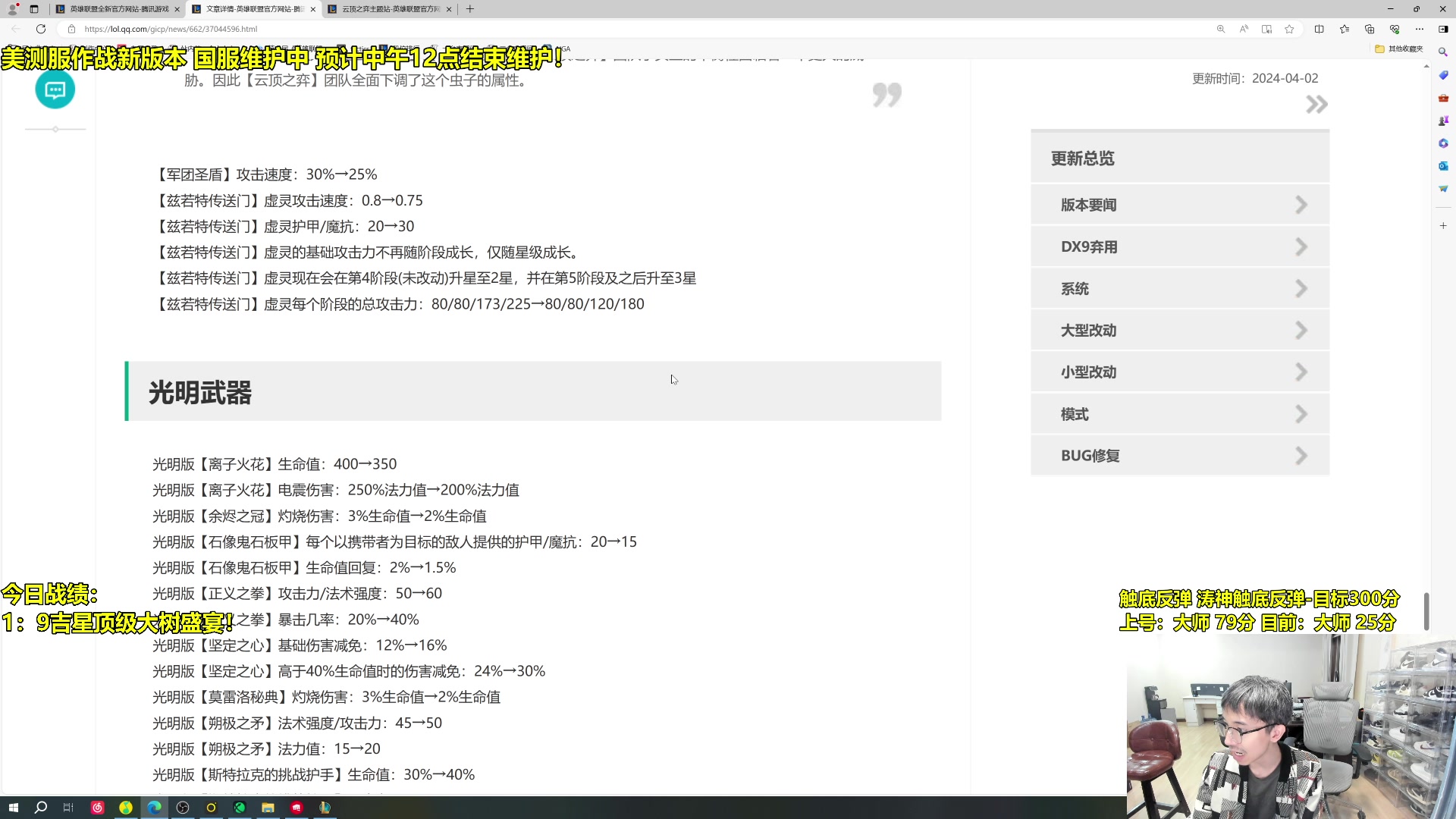The width and height of the screenshot is (1456, 819).
Task: Open the read aloud icon in address bar
Action: 1244,29
